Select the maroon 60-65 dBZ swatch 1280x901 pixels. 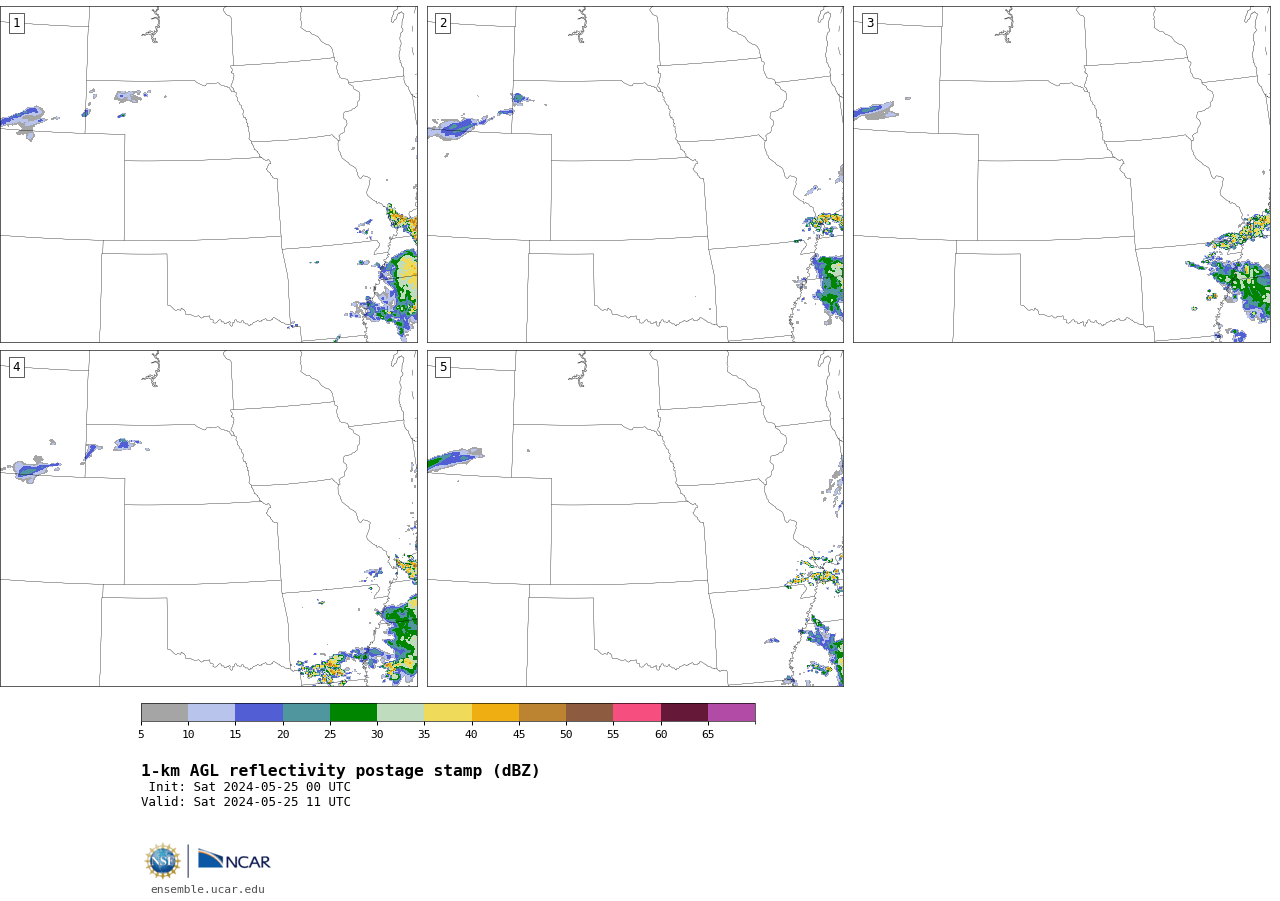pos(684,713)
